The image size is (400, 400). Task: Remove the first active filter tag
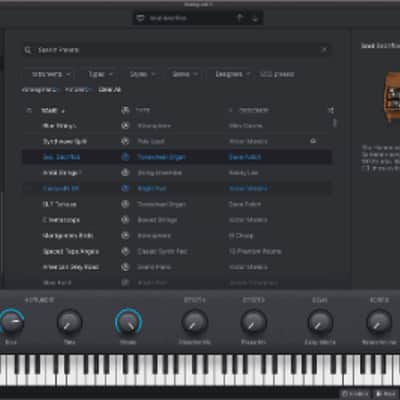[x=58, y=90]
